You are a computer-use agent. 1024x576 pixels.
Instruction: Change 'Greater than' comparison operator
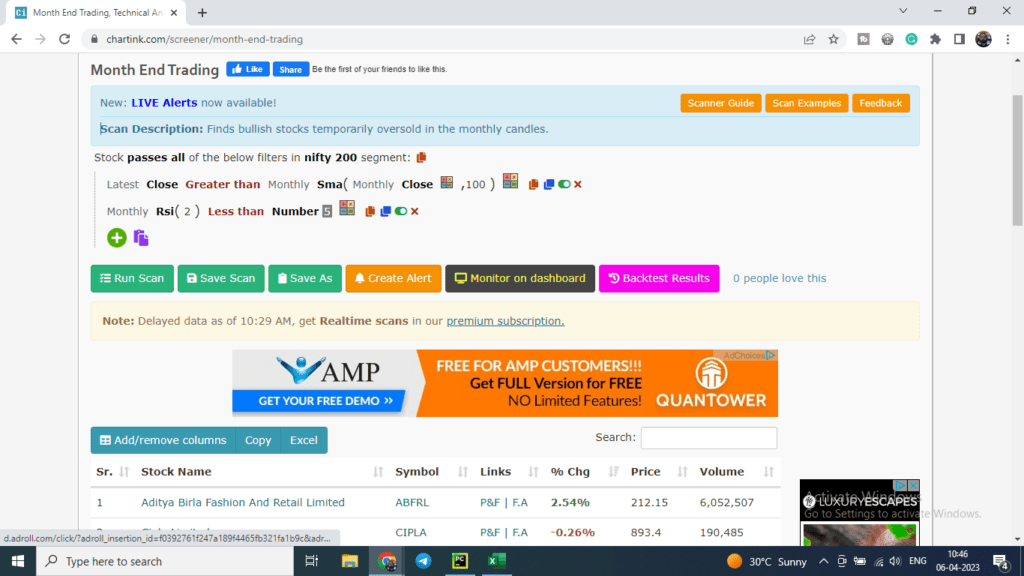pos(222,185)
